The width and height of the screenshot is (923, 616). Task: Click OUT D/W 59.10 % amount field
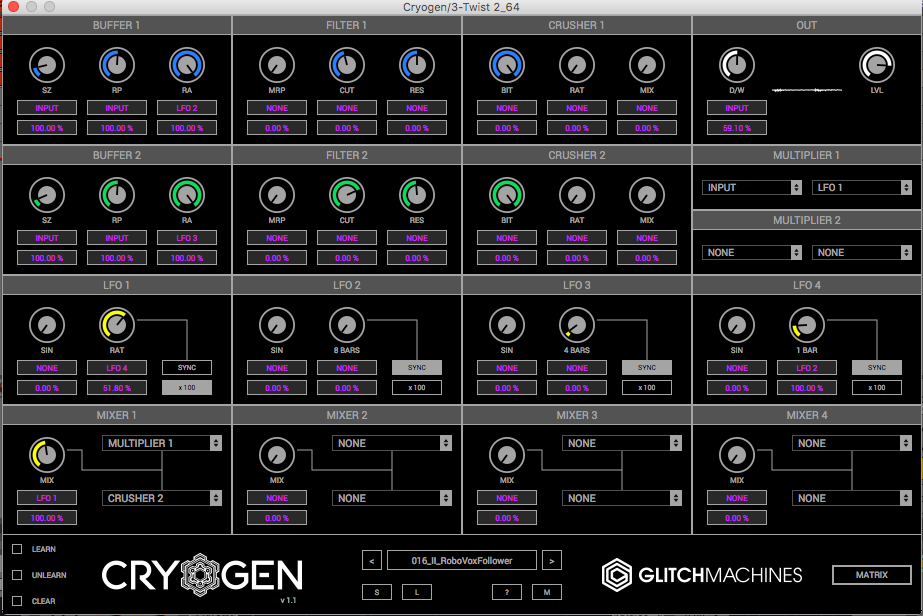tap(736, 128)
